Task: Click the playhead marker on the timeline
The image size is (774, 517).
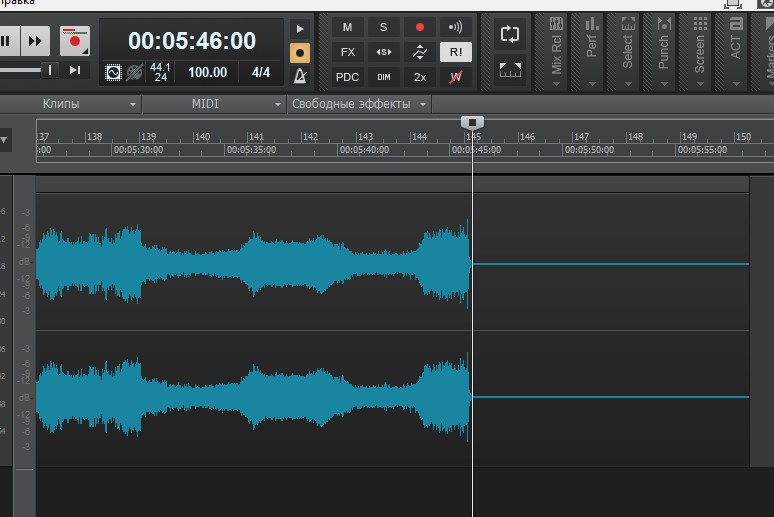Action: click(472, 122)
